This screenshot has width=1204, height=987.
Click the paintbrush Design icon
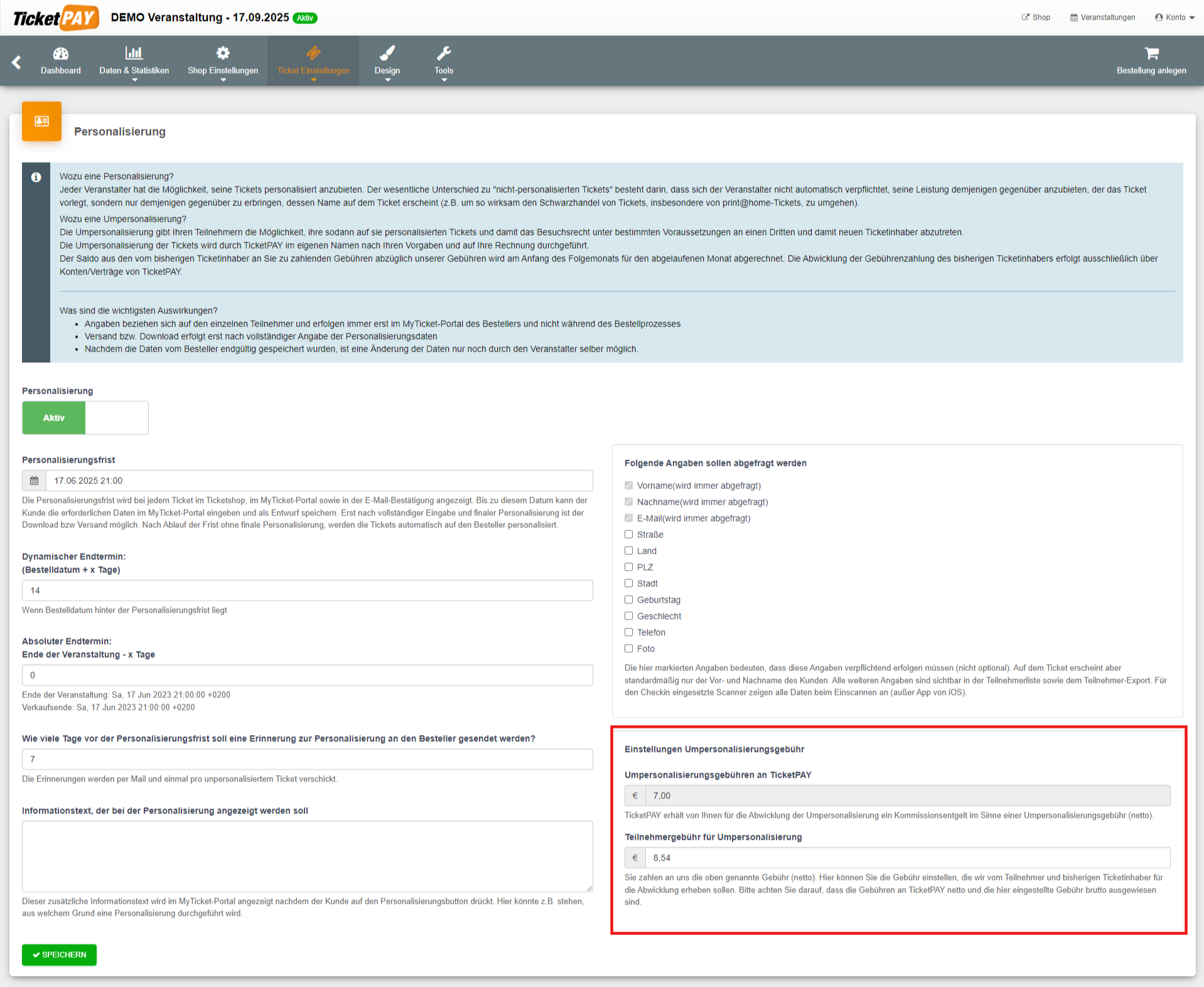[387, 53]
